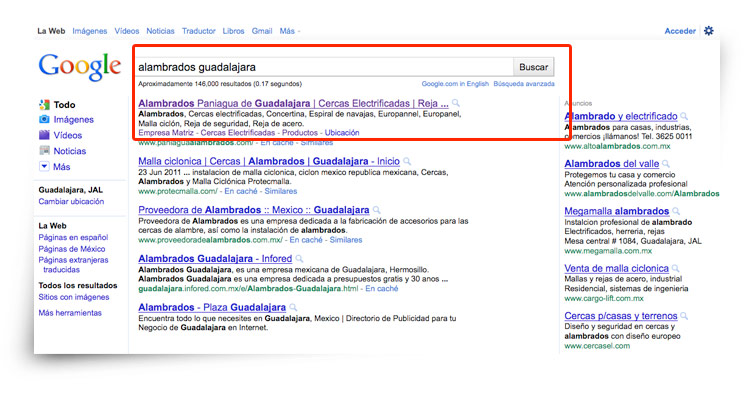Switch to Imágenes in top navigation
Screen dimensions: 749x395
pyautogui.click(x=90, y=31)
